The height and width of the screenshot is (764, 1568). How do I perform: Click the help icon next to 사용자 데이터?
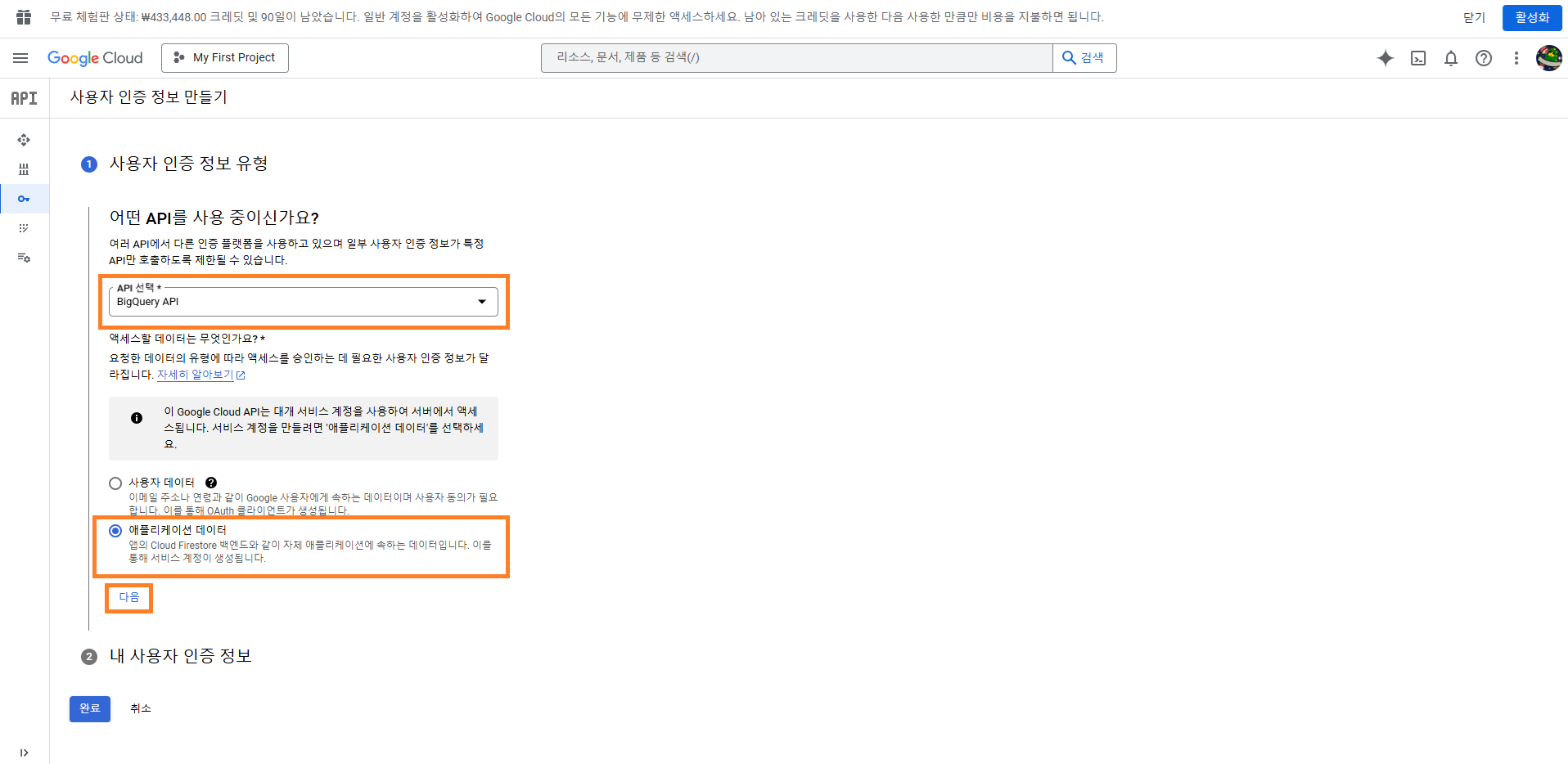point(211,483)
